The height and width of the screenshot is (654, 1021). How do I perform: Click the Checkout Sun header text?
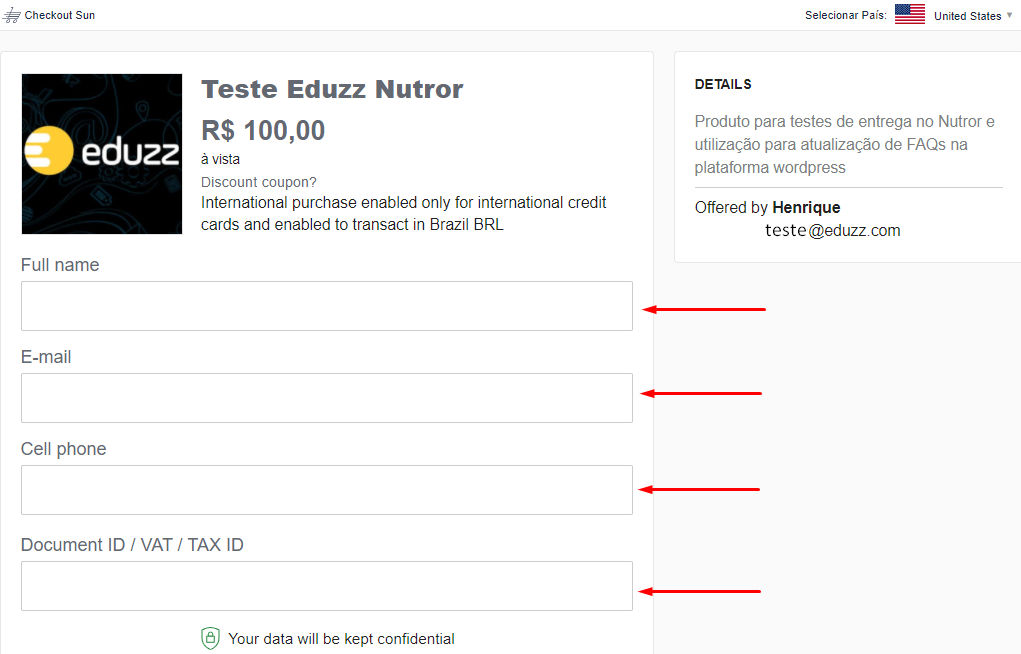[x=60, y=15]
